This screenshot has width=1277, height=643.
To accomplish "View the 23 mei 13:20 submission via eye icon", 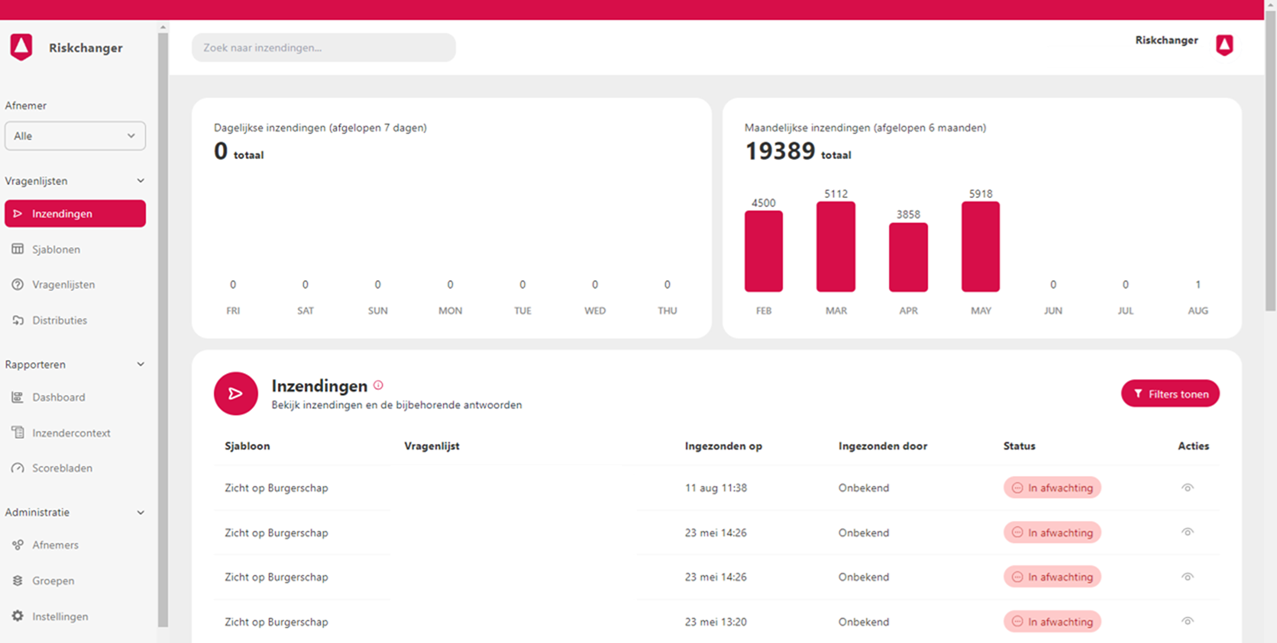I will (1188, 621).
